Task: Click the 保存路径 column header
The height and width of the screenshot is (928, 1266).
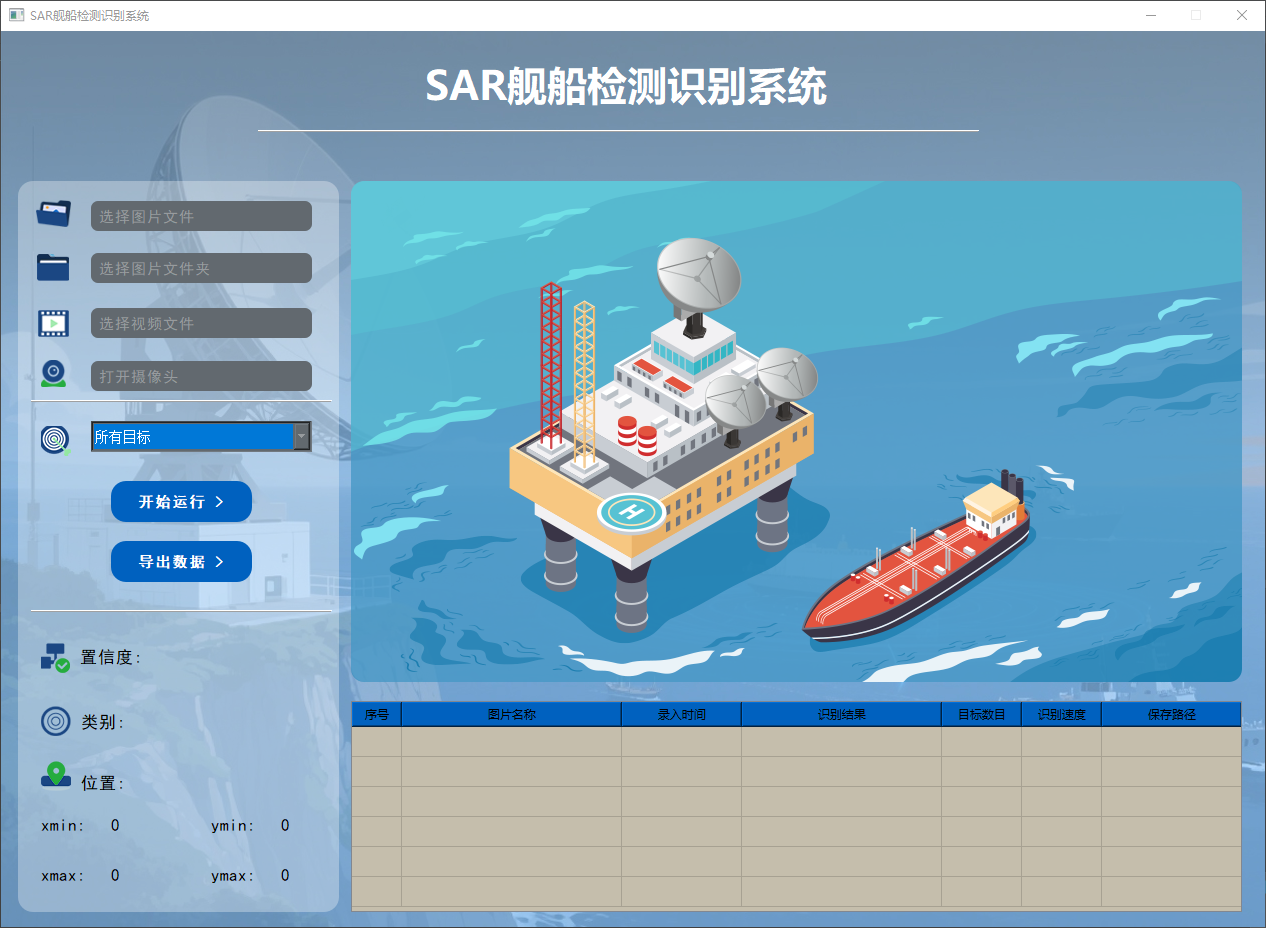Action: click(x=1172, y=714)
